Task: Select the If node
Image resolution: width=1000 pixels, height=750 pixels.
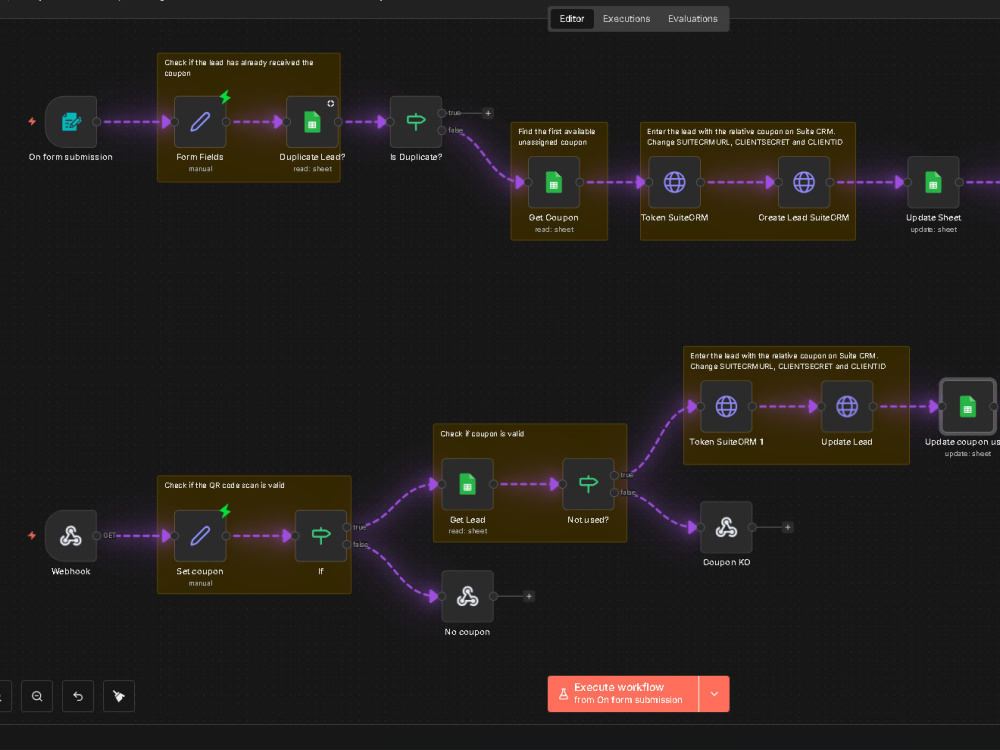Action: (x=321, y=536)
